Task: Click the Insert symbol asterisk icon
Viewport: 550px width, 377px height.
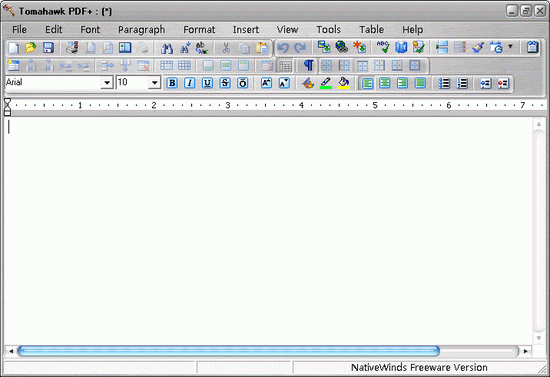Action: [360, 47]
